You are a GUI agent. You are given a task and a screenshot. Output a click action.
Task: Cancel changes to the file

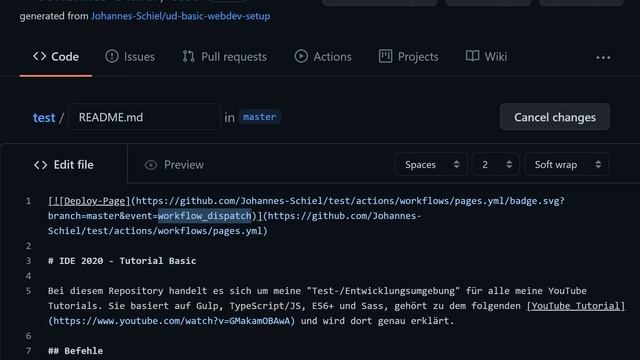point(555,117)
